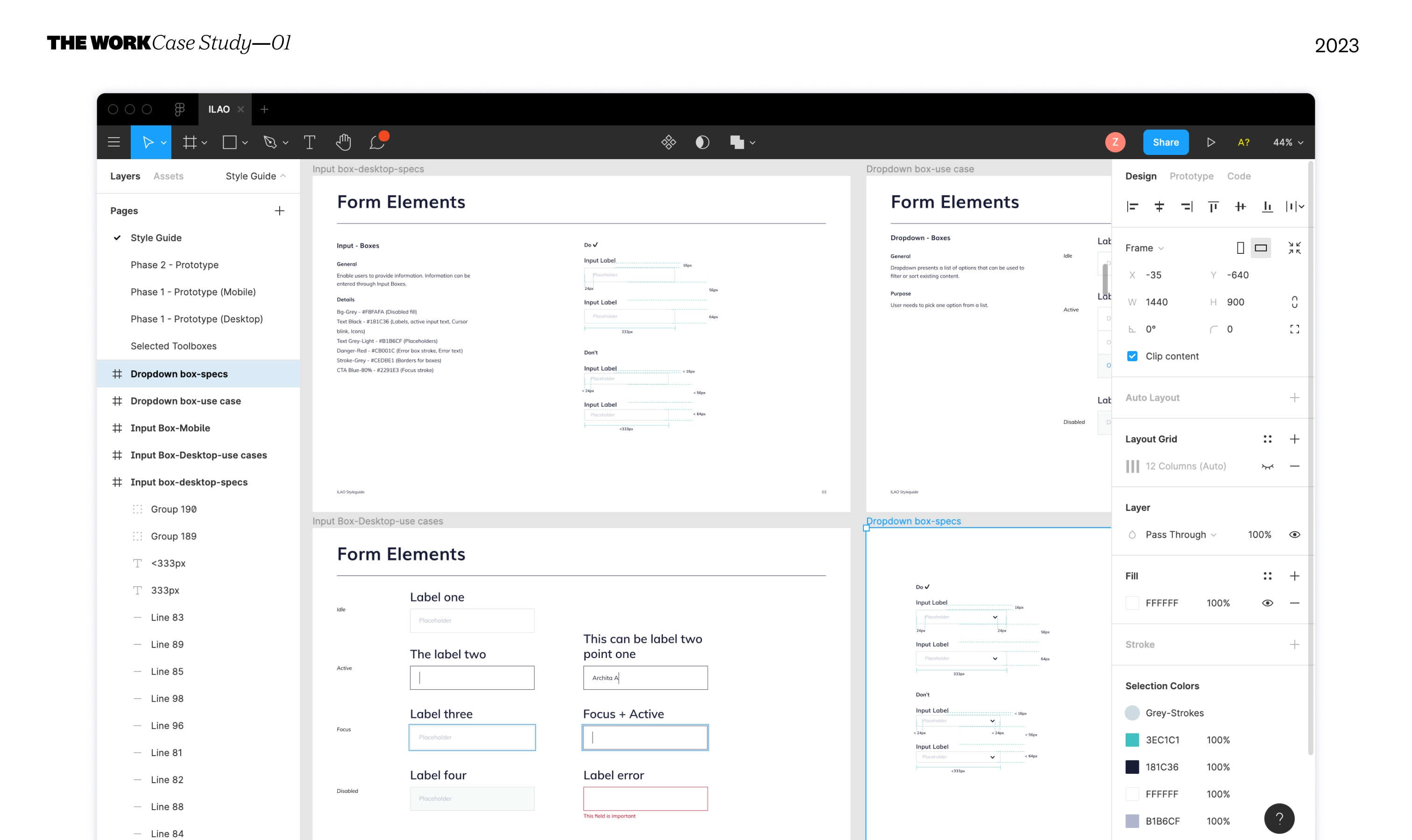This screenshot has height=840, width=1412.
Task: Add a Stroke
Action: point(1294,645)
